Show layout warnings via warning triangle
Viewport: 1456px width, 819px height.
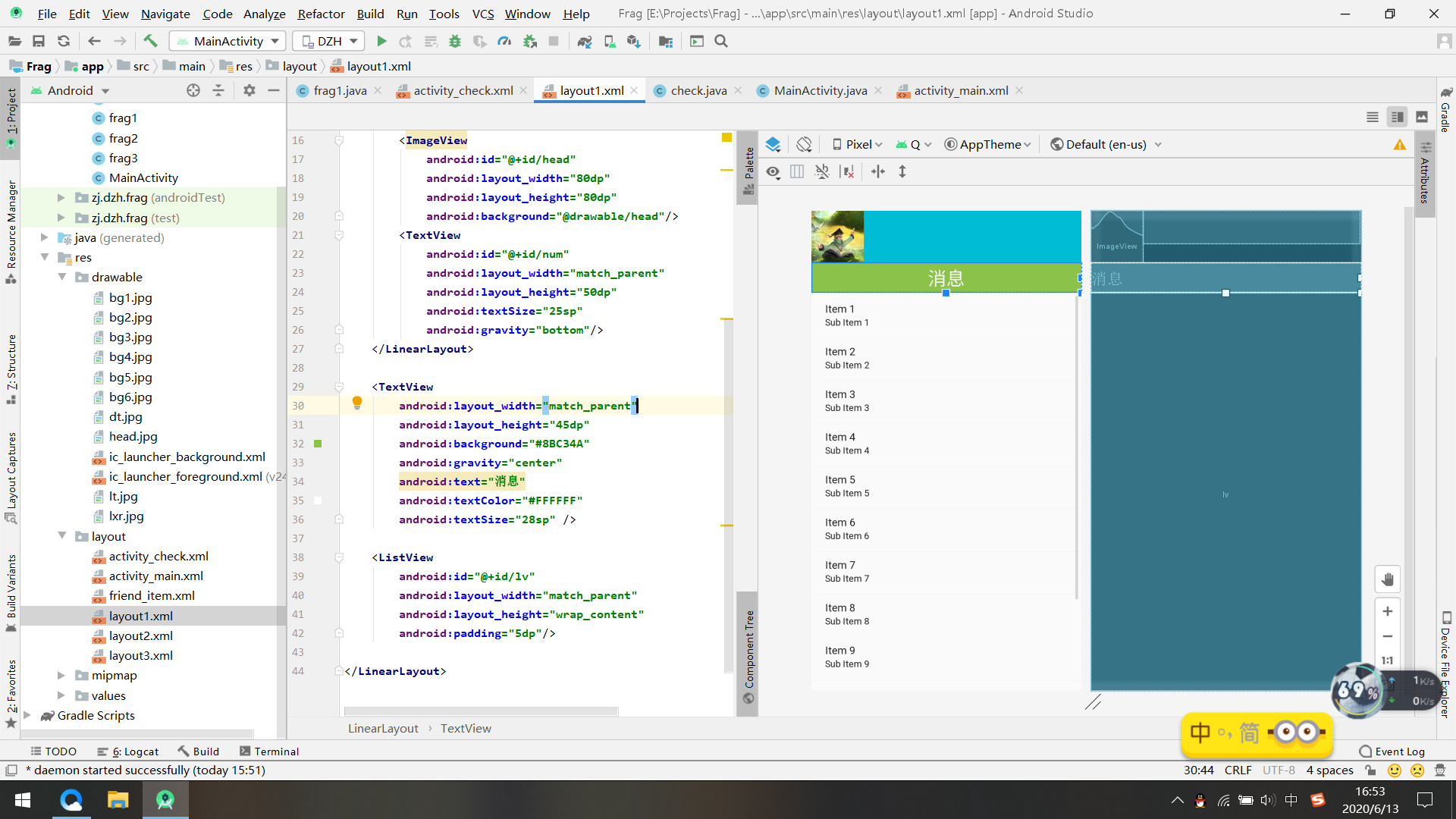[1399, 144]
